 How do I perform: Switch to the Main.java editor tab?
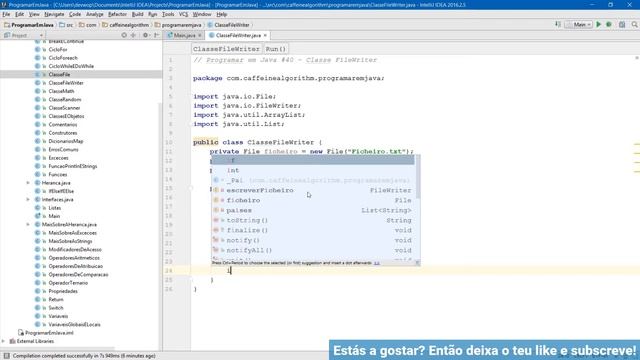[184, 36]
